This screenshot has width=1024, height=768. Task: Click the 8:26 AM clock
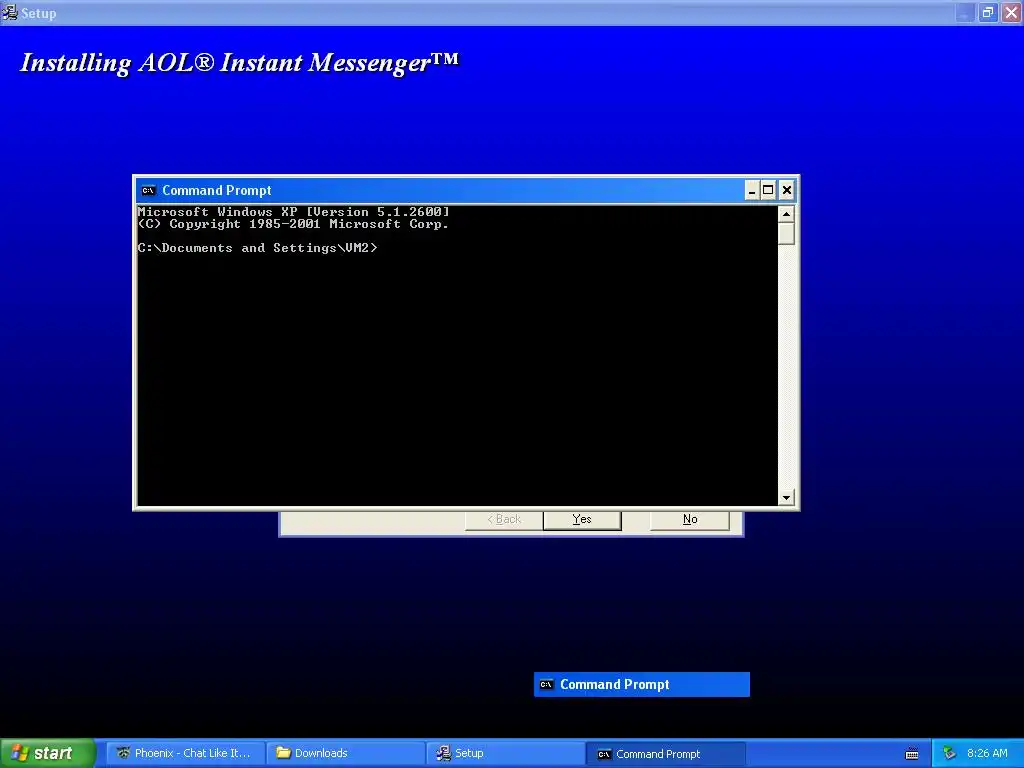point(987,754)
